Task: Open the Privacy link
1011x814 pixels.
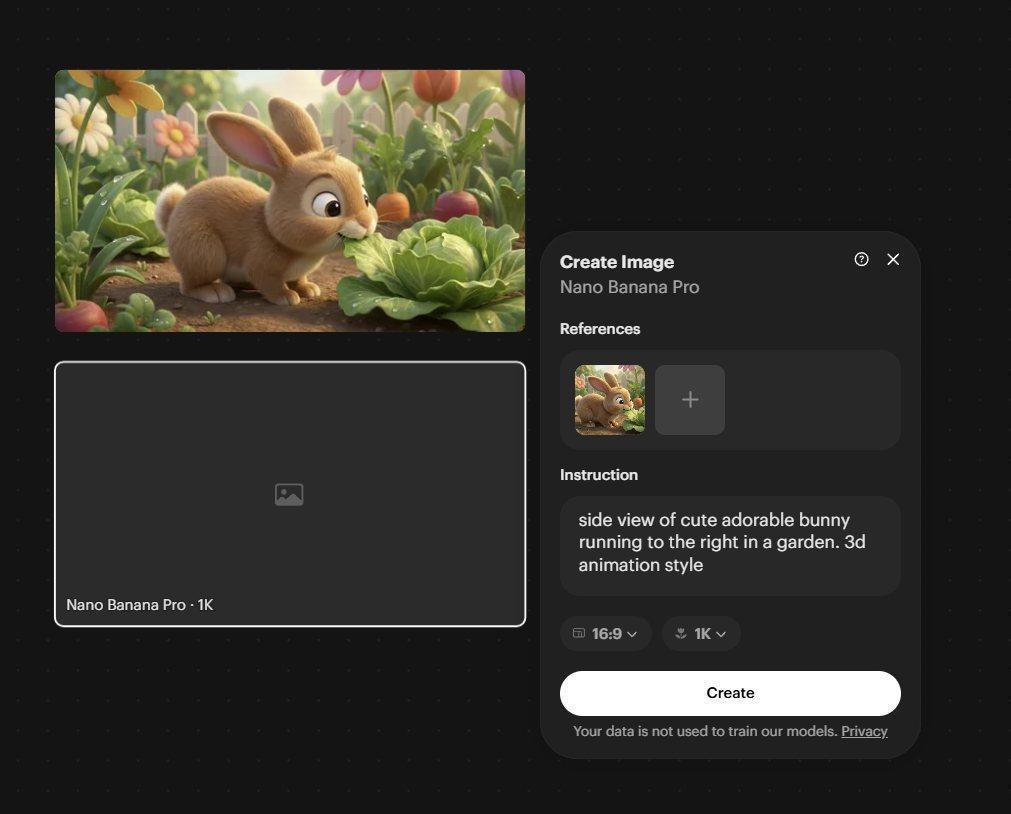Action: coord(864,731)
